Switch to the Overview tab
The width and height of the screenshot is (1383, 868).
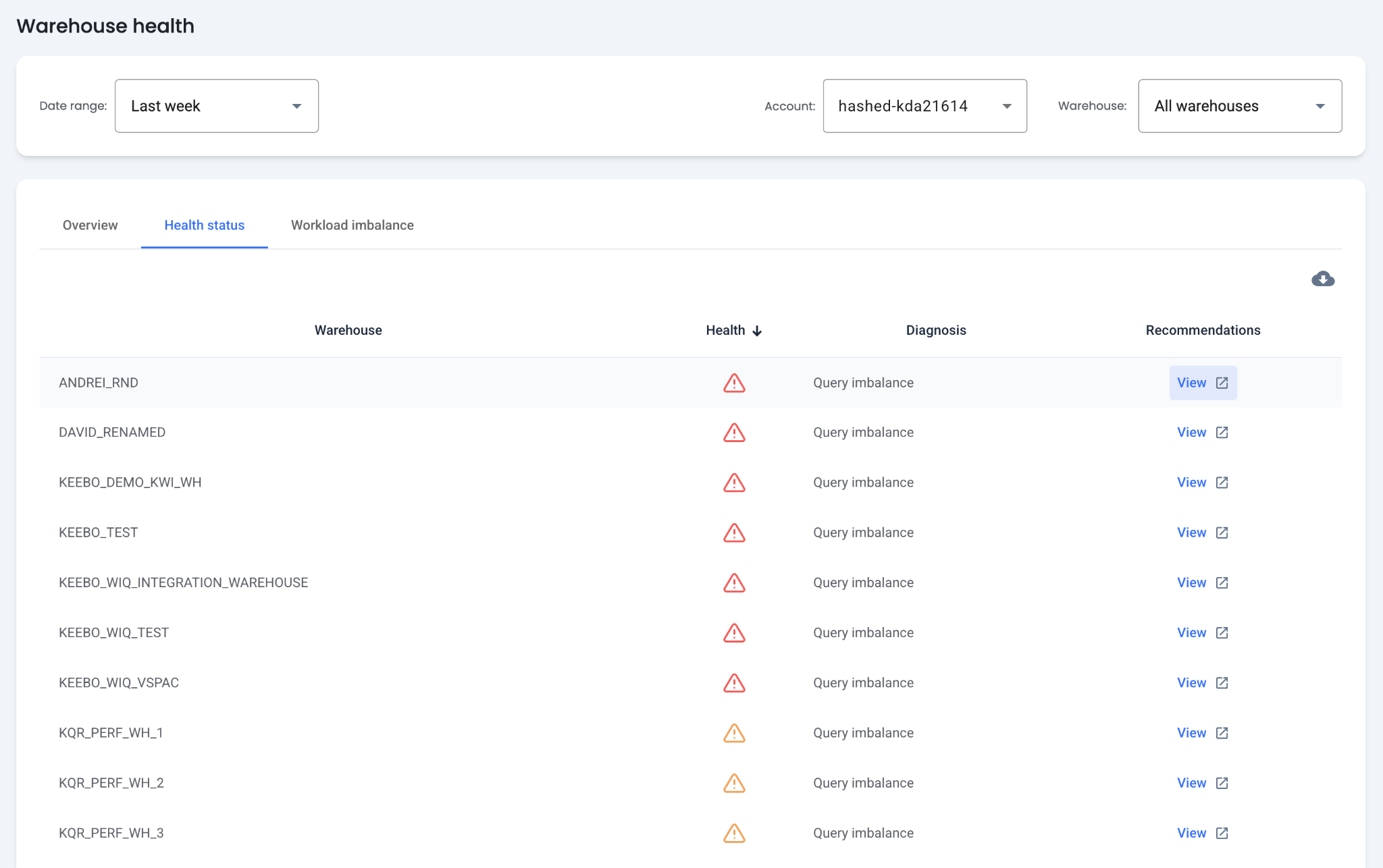pyautogui.click(x=90, y=225)
